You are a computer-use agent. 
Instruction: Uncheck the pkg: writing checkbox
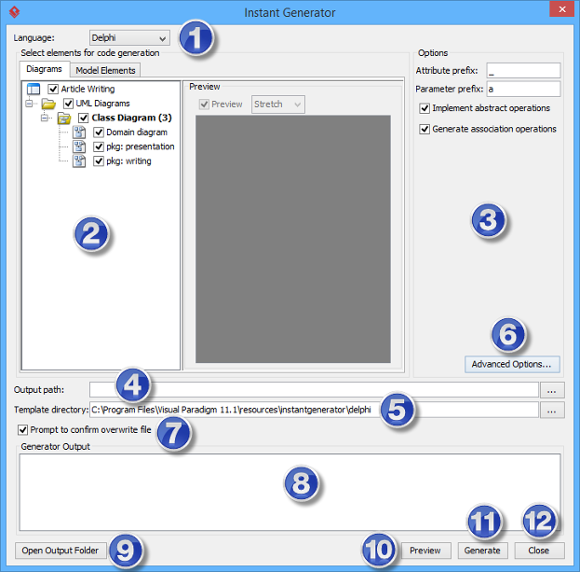pyautogui.click(x=98, y=161)
